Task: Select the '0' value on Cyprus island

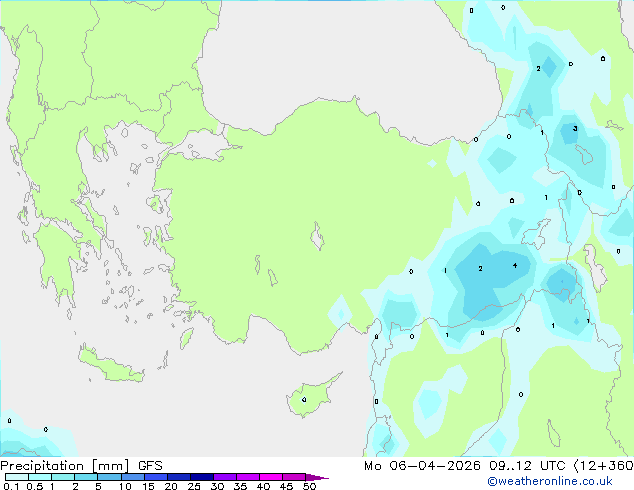Action: pyautogui.click(x=304, y=400)
